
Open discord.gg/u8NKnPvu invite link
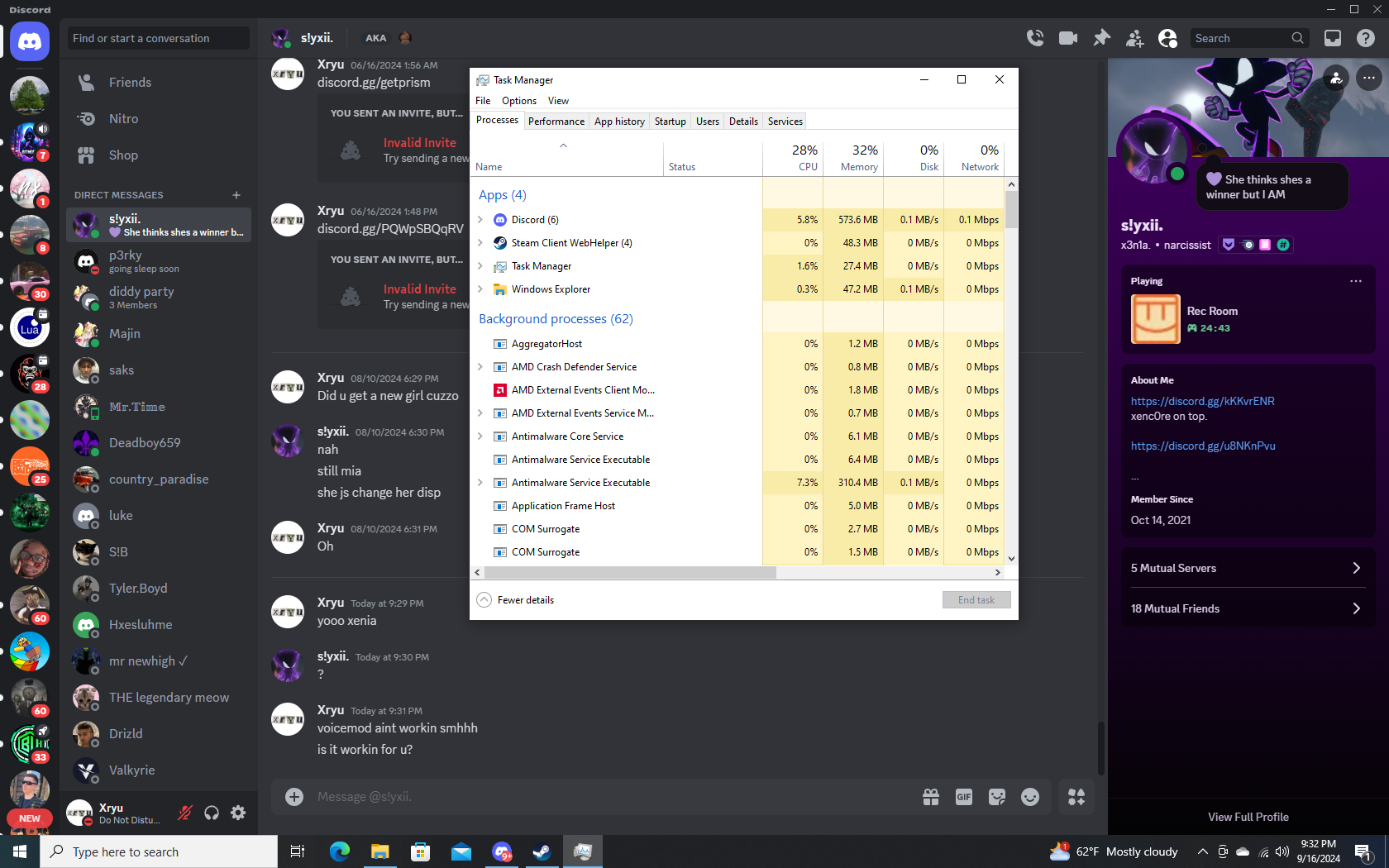pyautogui.click(x=1203, y=446)
